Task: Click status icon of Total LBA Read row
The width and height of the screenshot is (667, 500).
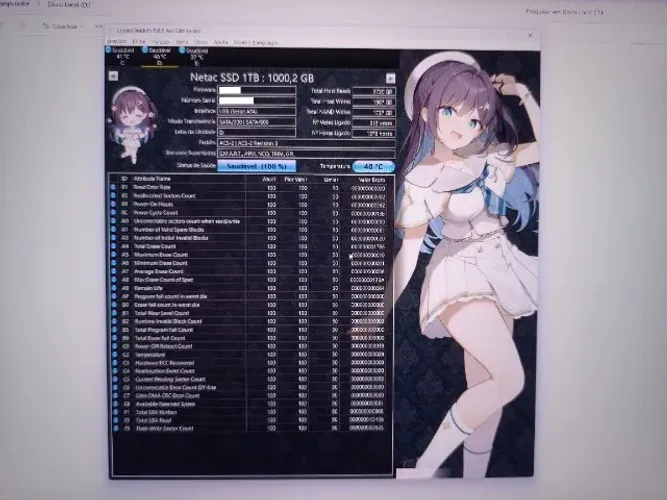Action: (116, 420)
